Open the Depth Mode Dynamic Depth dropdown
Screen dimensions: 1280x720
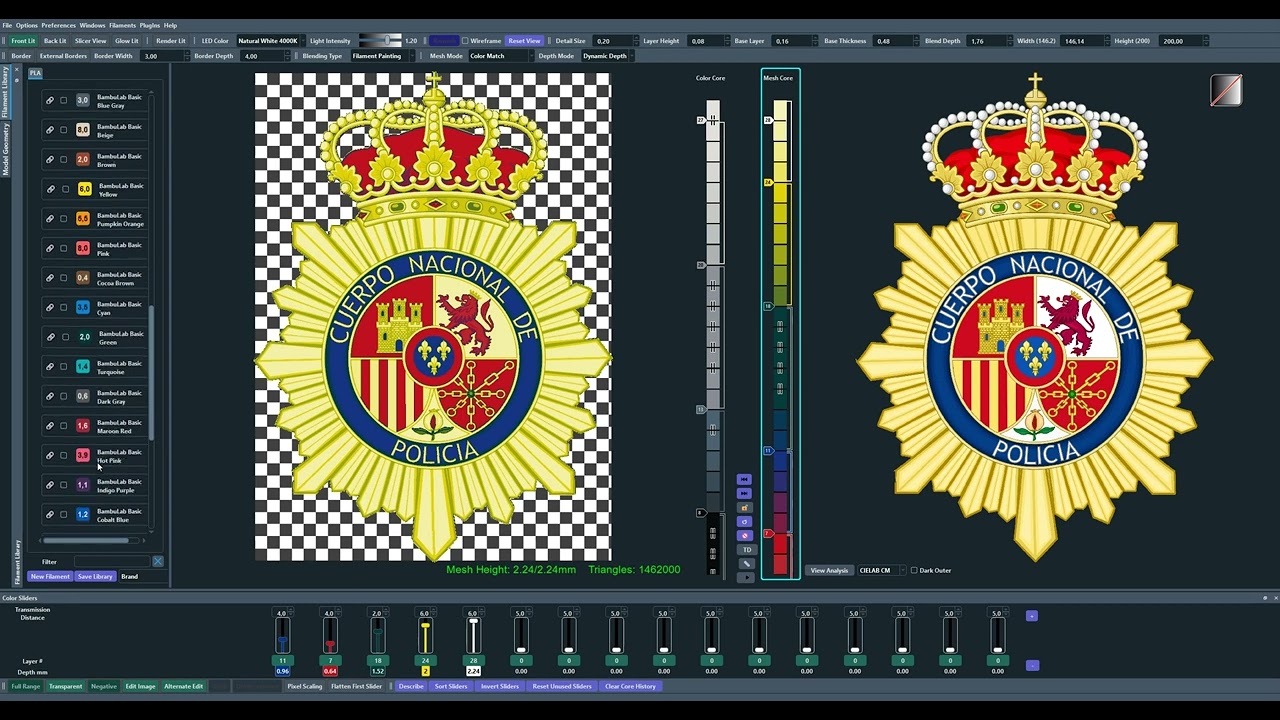click(x=607, y=56)
